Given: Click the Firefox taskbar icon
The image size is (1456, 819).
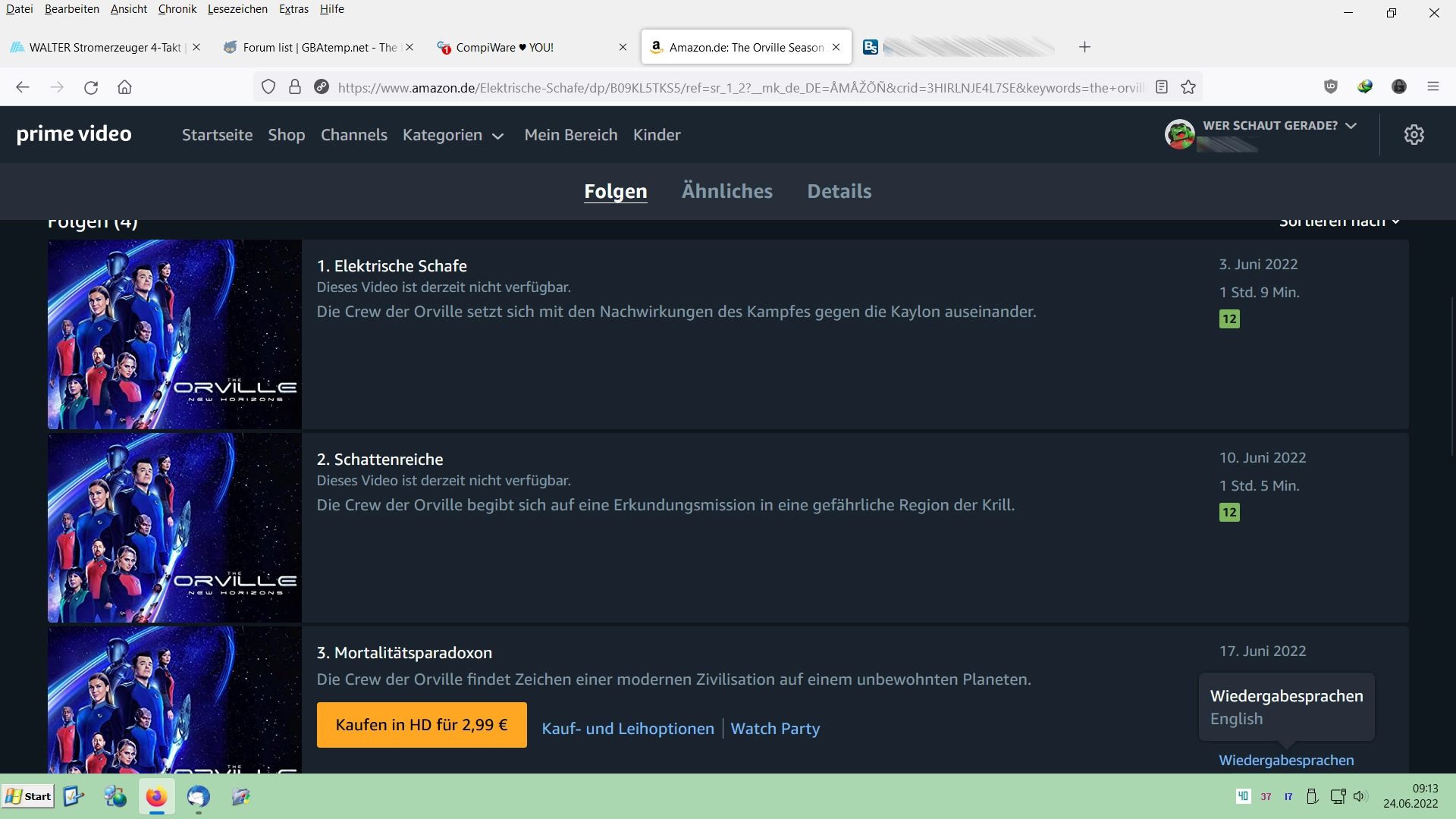Looking at the screenshot, I should click(156, 797).
